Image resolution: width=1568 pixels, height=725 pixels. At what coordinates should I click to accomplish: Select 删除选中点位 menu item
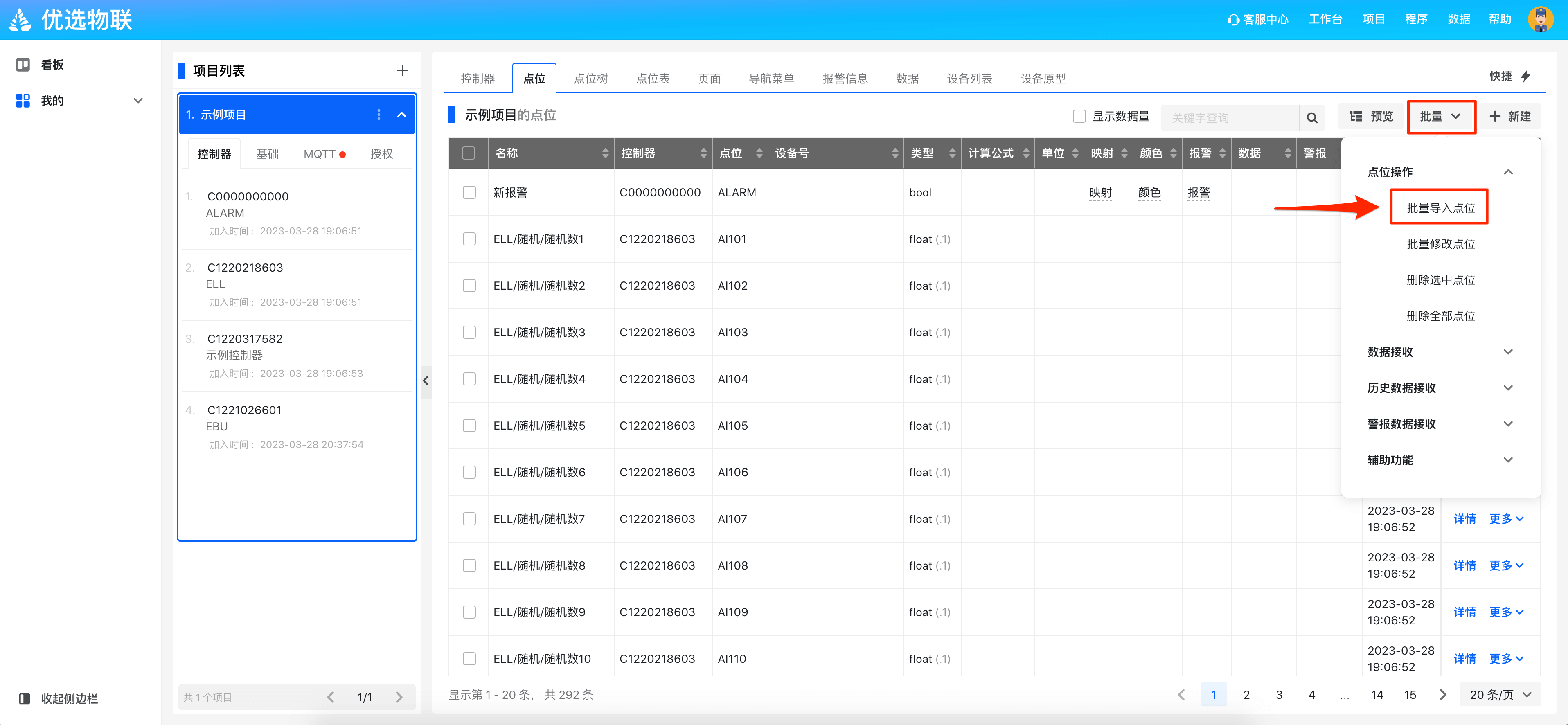pyautogui.click(x=1440, y=280)
